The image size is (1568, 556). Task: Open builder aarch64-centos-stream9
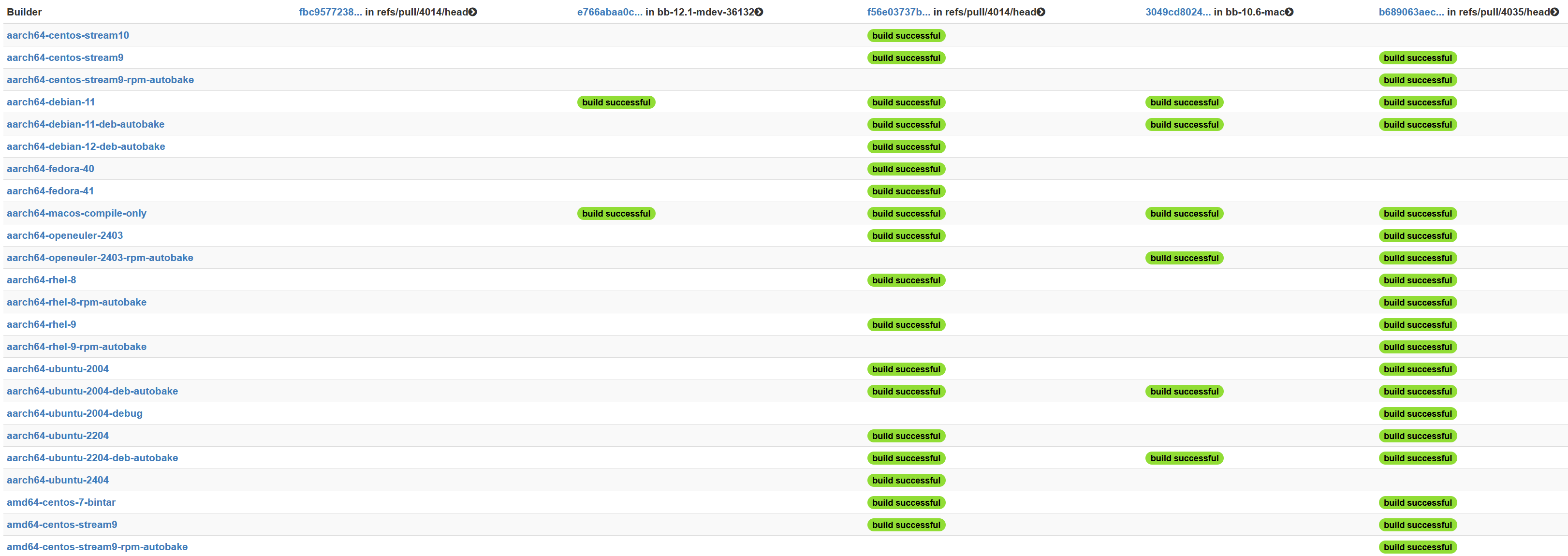pyautogui.click(x=65, y=58)
